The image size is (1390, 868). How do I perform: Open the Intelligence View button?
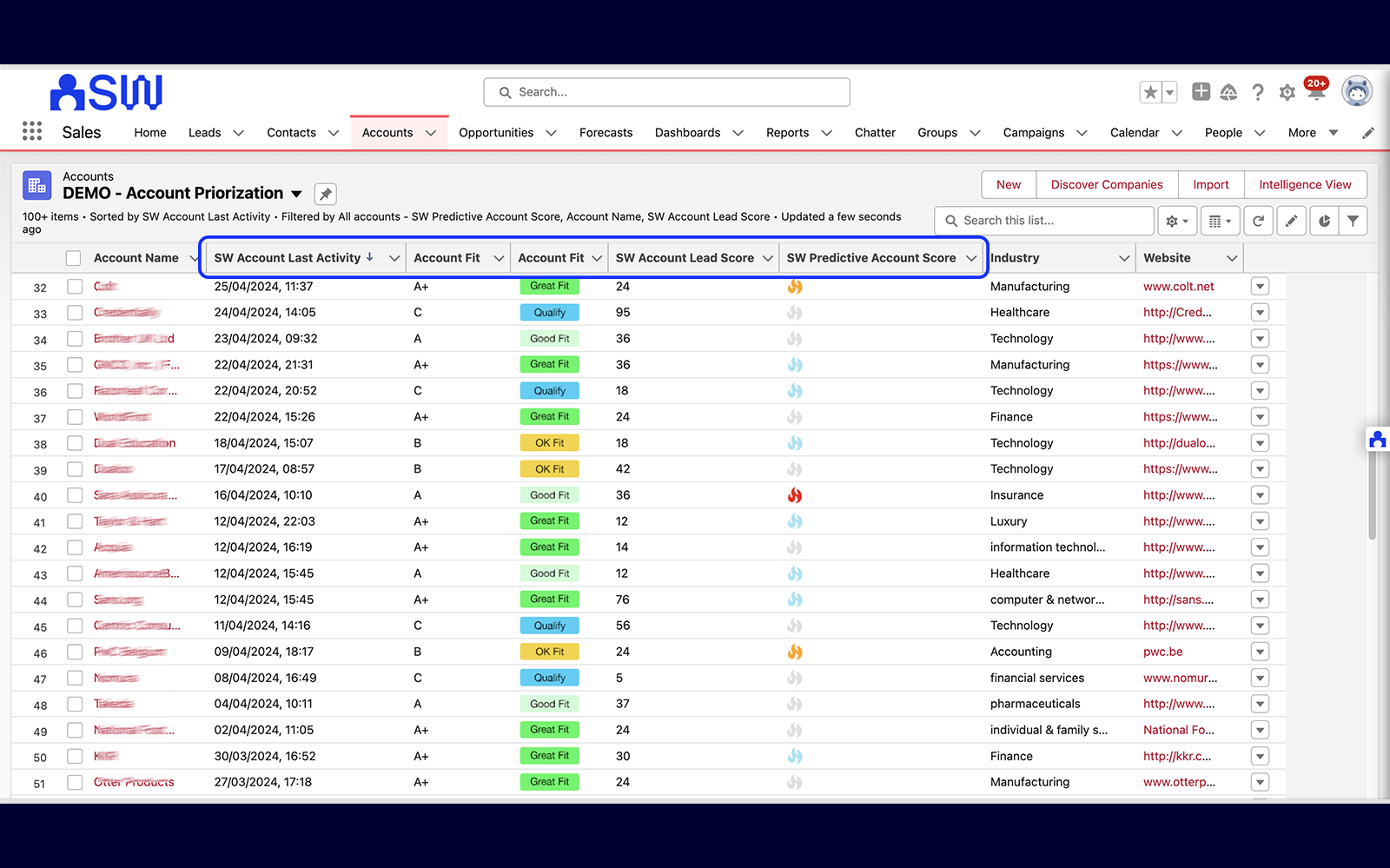coord(1305,184)
